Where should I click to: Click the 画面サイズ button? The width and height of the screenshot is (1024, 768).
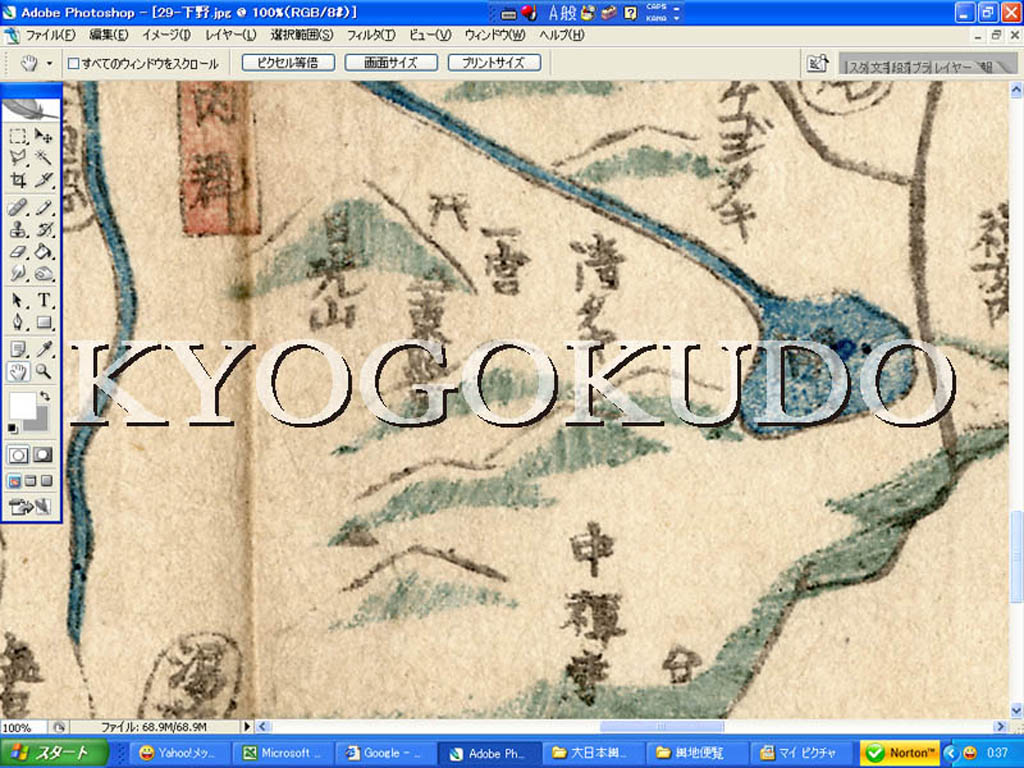pos(391,63)
